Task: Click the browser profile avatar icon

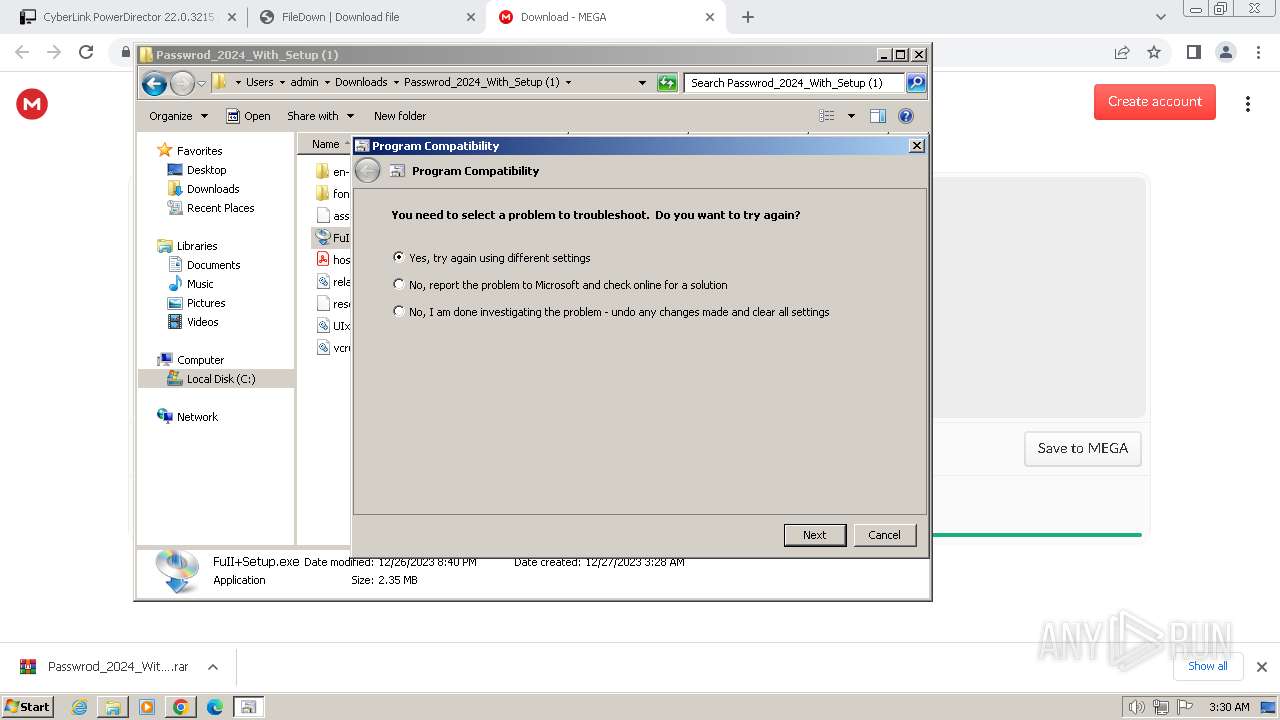Action: tap(1225, 52)
